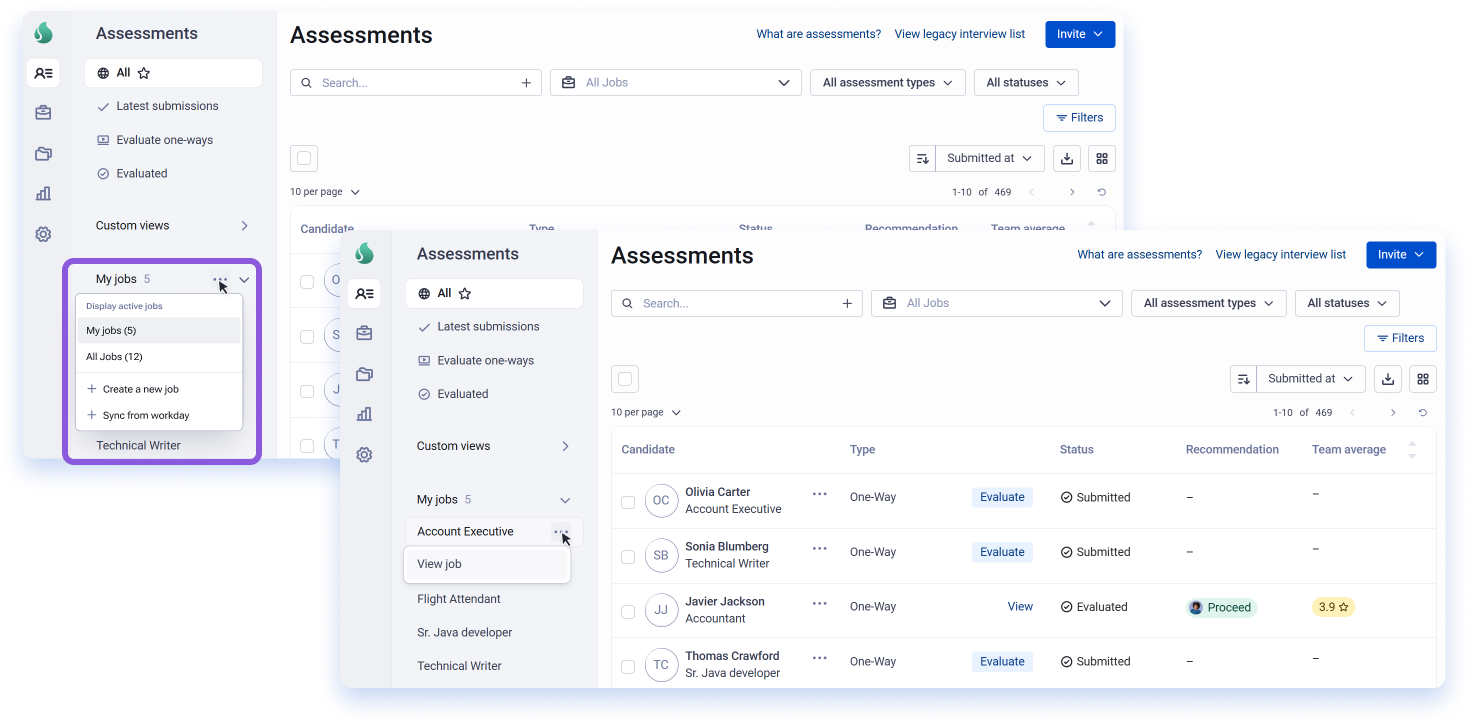Tick the checkbox for Olivia Carter
The width and height of the screenshot is (1468, 727).
point(628,502)
